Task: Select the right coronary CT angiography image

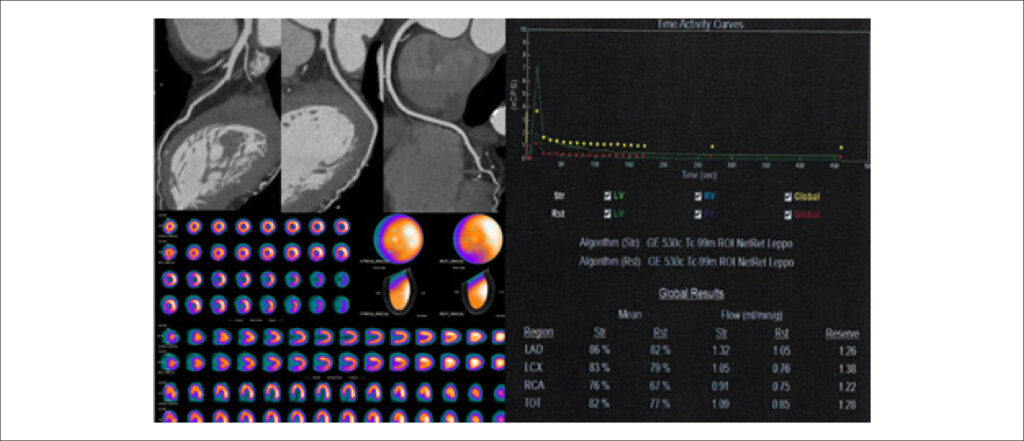Action: tap(444, 114)
